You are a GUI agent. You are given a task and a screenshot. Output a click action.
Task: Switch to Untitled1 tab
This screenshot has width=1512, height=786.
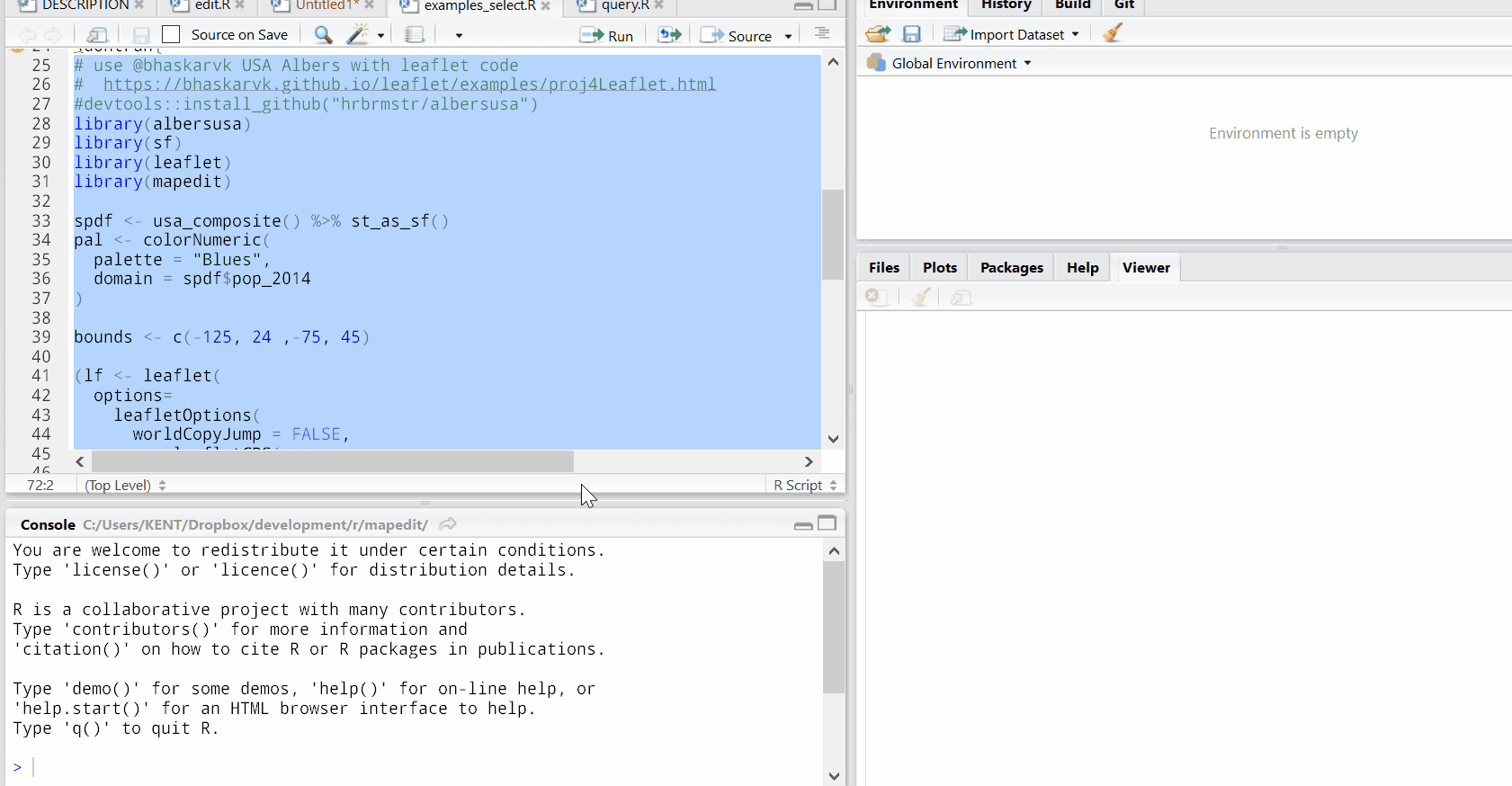(x=327, y=5)
